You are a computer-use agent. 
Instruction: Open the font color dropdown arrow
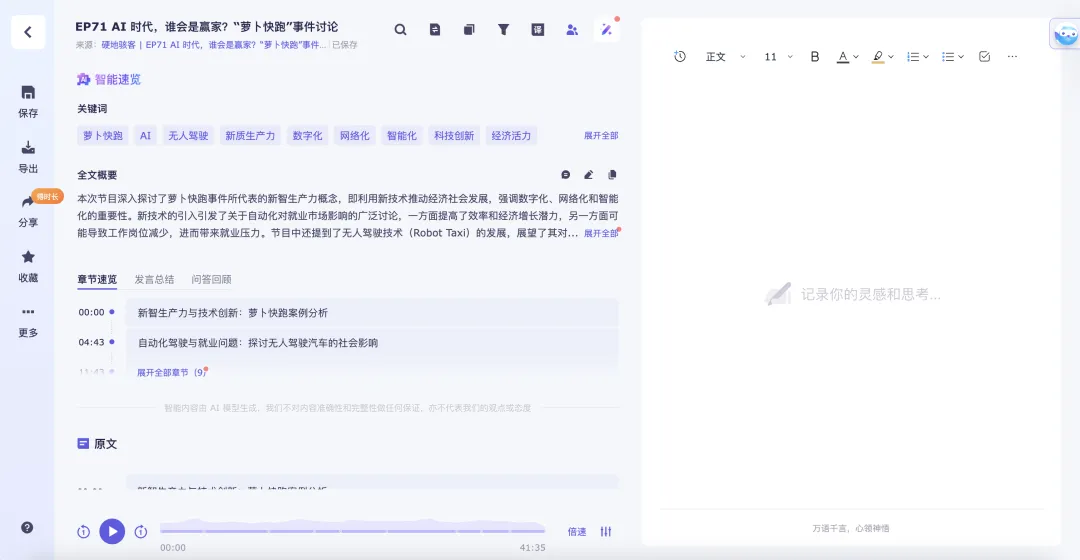point(856,57)
